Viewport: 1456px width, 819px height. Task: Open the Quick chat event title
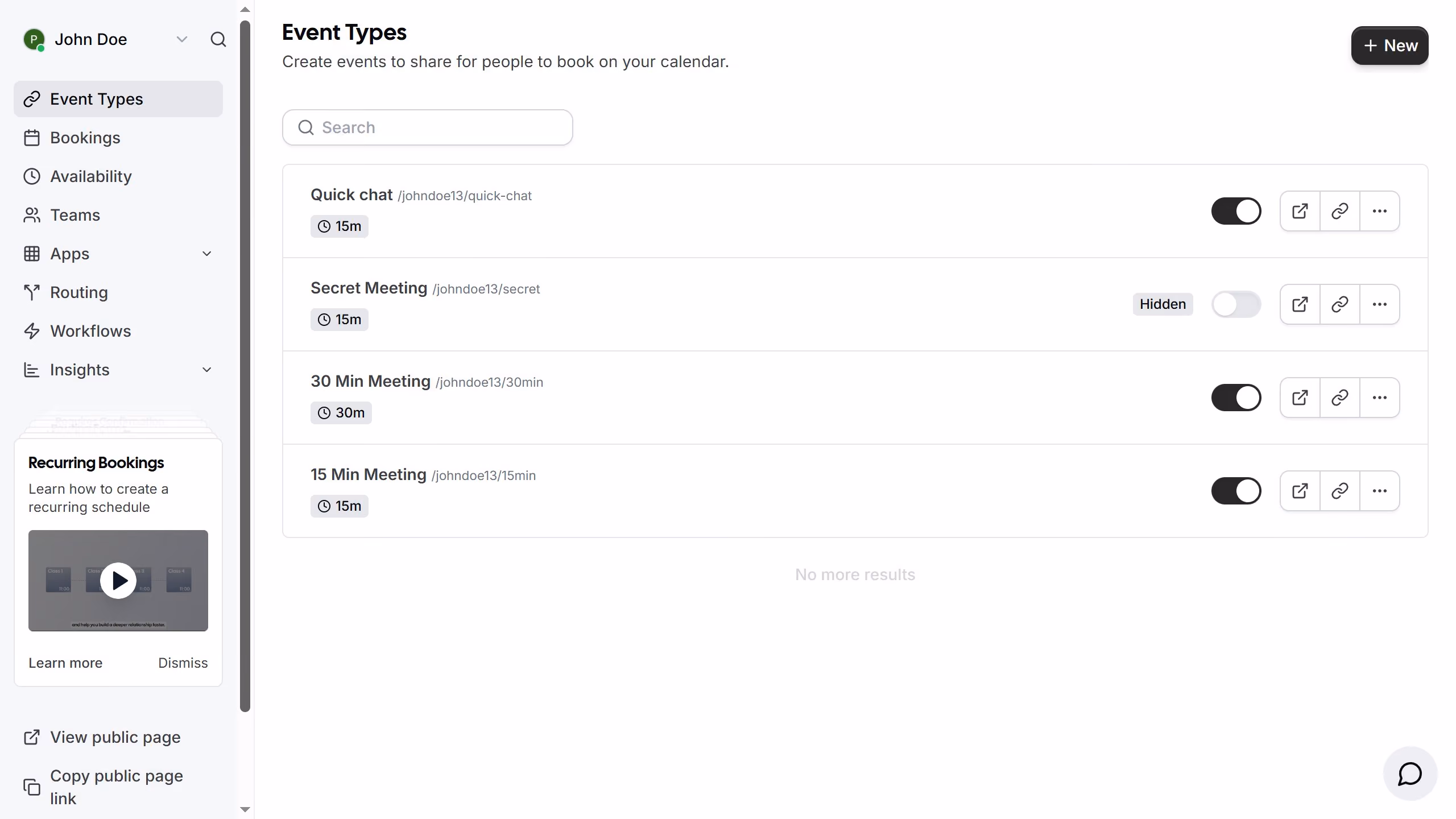(x=351, y=195)
